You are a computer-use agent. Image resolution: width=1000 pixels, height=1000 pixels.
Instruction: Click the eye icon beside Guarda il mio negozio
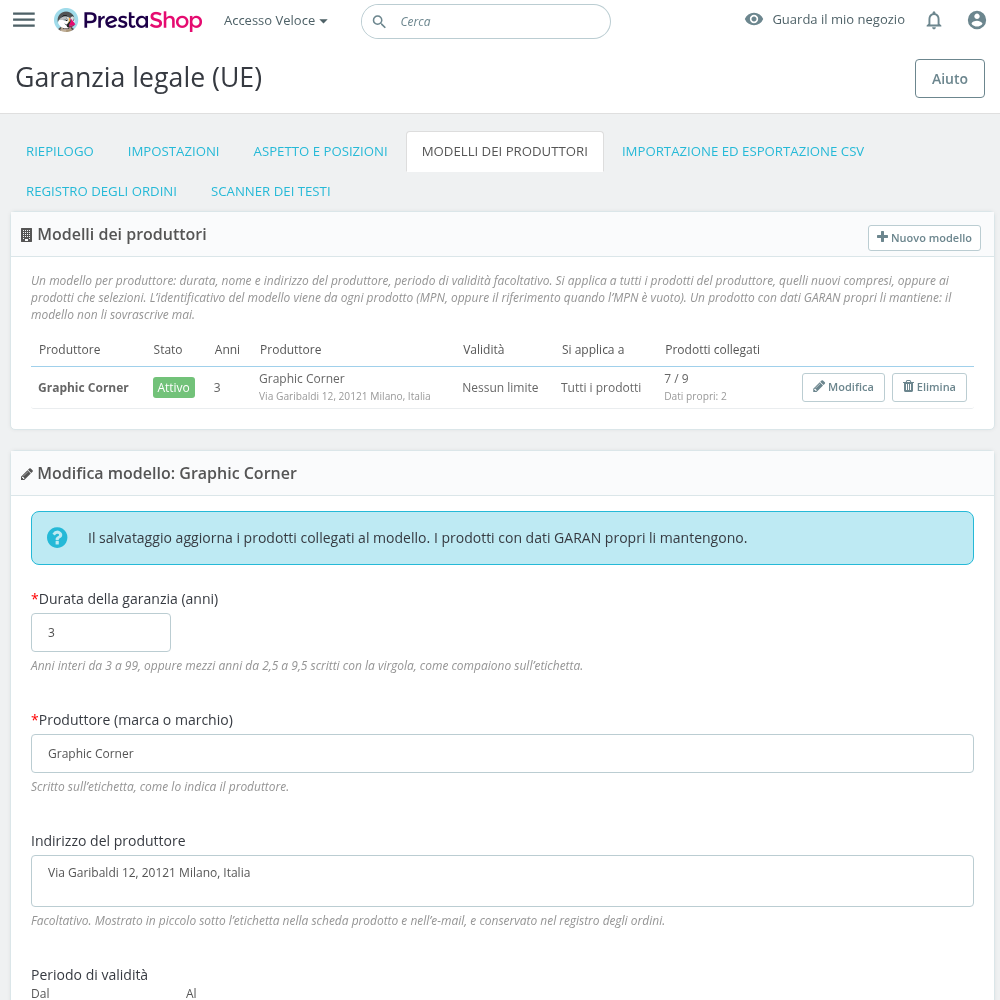tap(754, 19)
